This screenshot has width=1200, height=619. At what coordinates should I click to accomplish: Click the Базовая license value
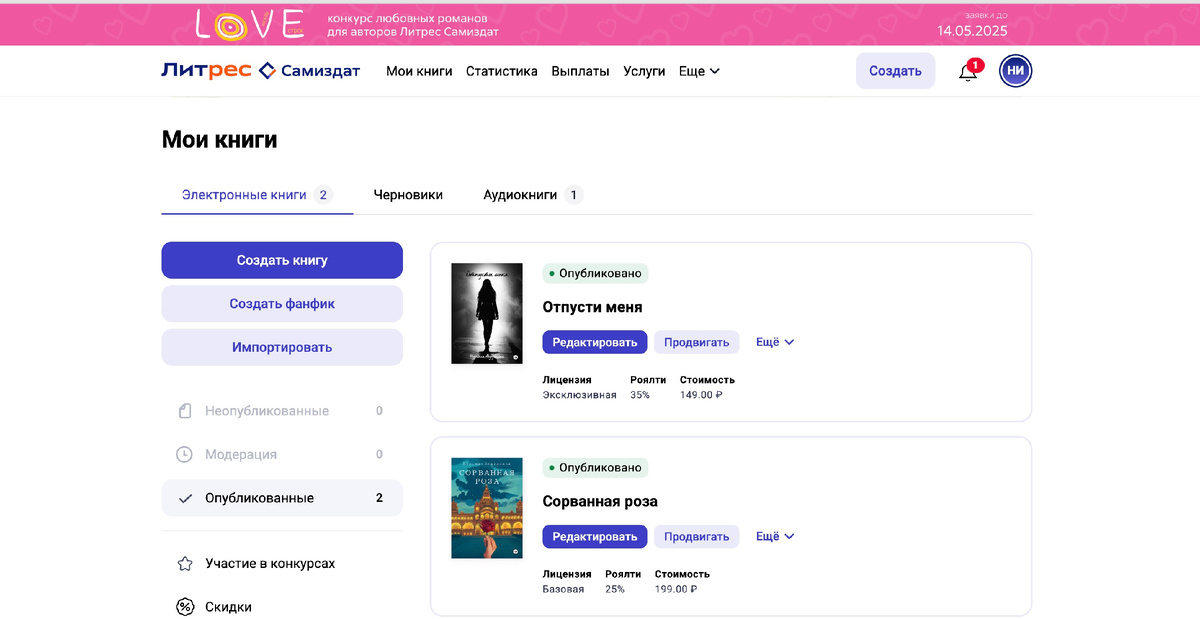[x=563, y=589]
